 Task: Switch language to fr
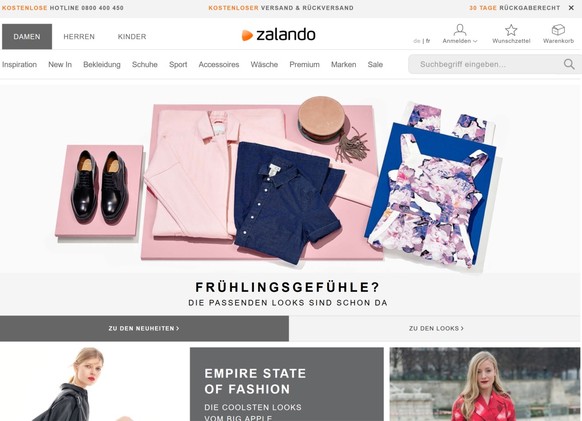click(x=428, y=41)
